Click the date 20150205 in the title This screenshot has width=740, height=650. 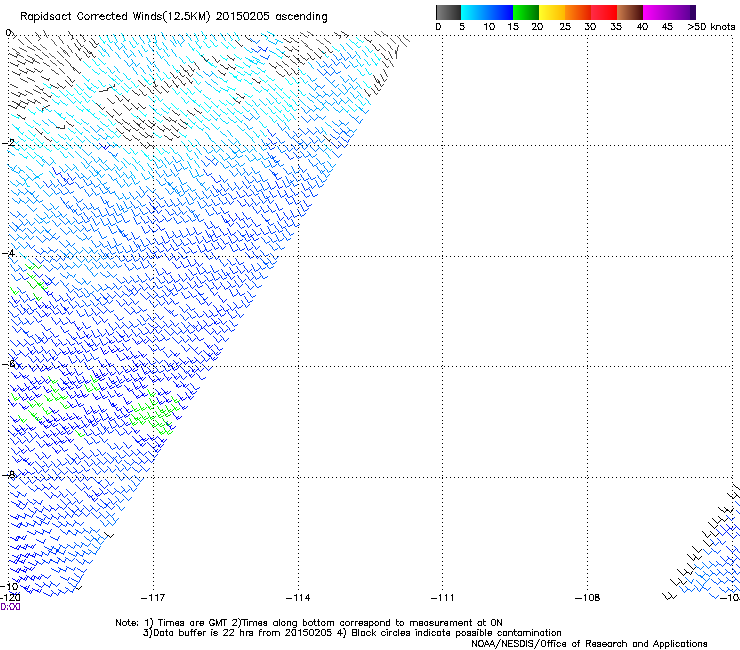pos(242,16)
